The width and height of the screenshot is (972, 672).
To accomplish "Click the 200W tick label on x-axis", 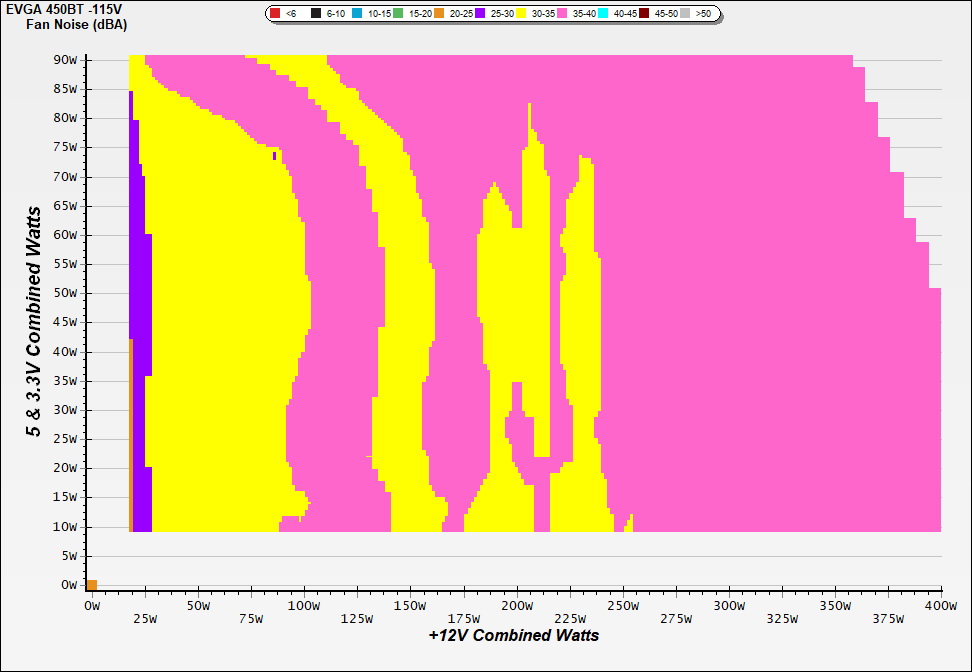I will (x=516, y=606).
